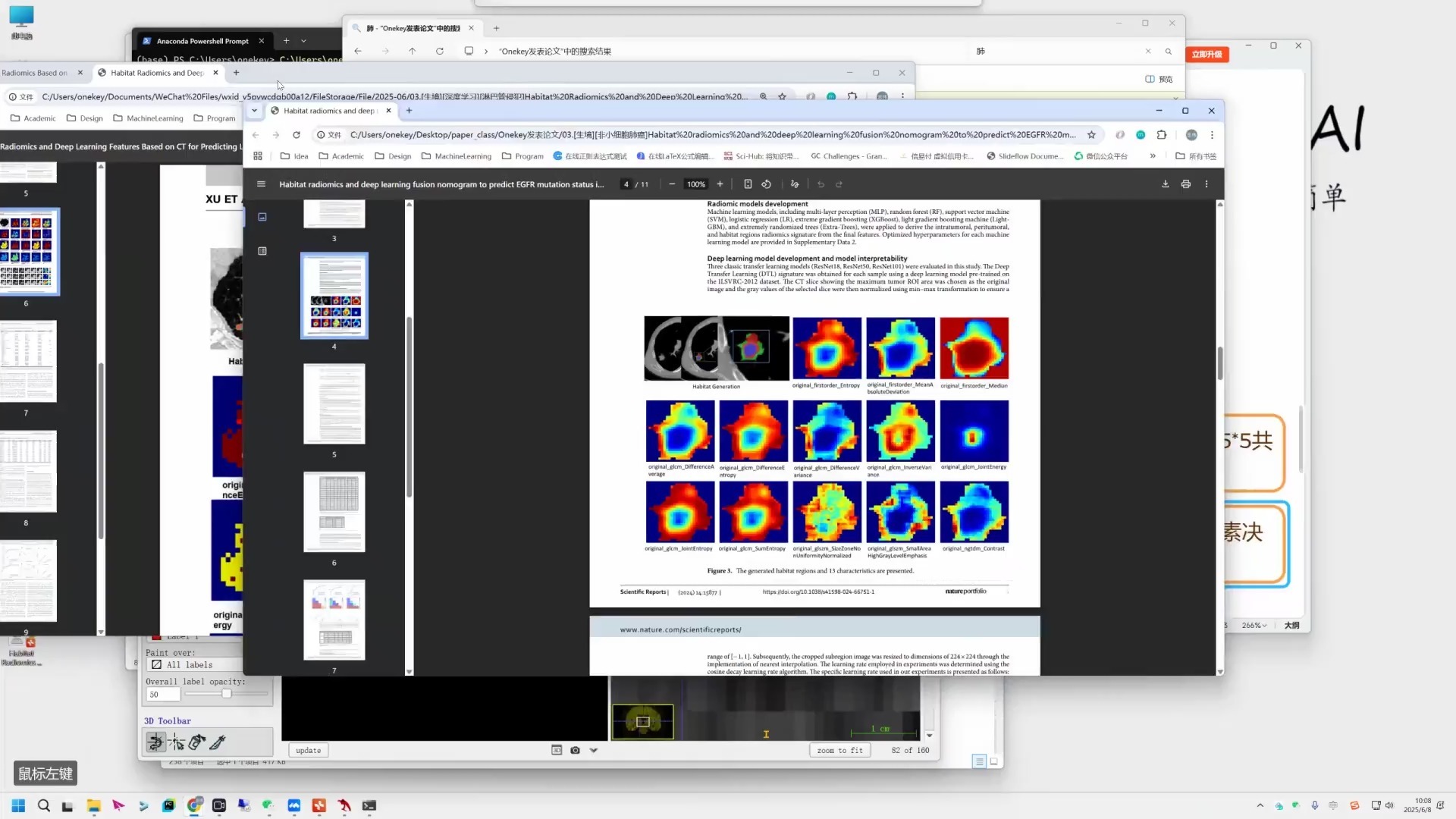Screen dimensions: 1456x819
Task: Open a new tab in the Anaconda PowerShell window dropdown arrow
Action: point(303,41)
